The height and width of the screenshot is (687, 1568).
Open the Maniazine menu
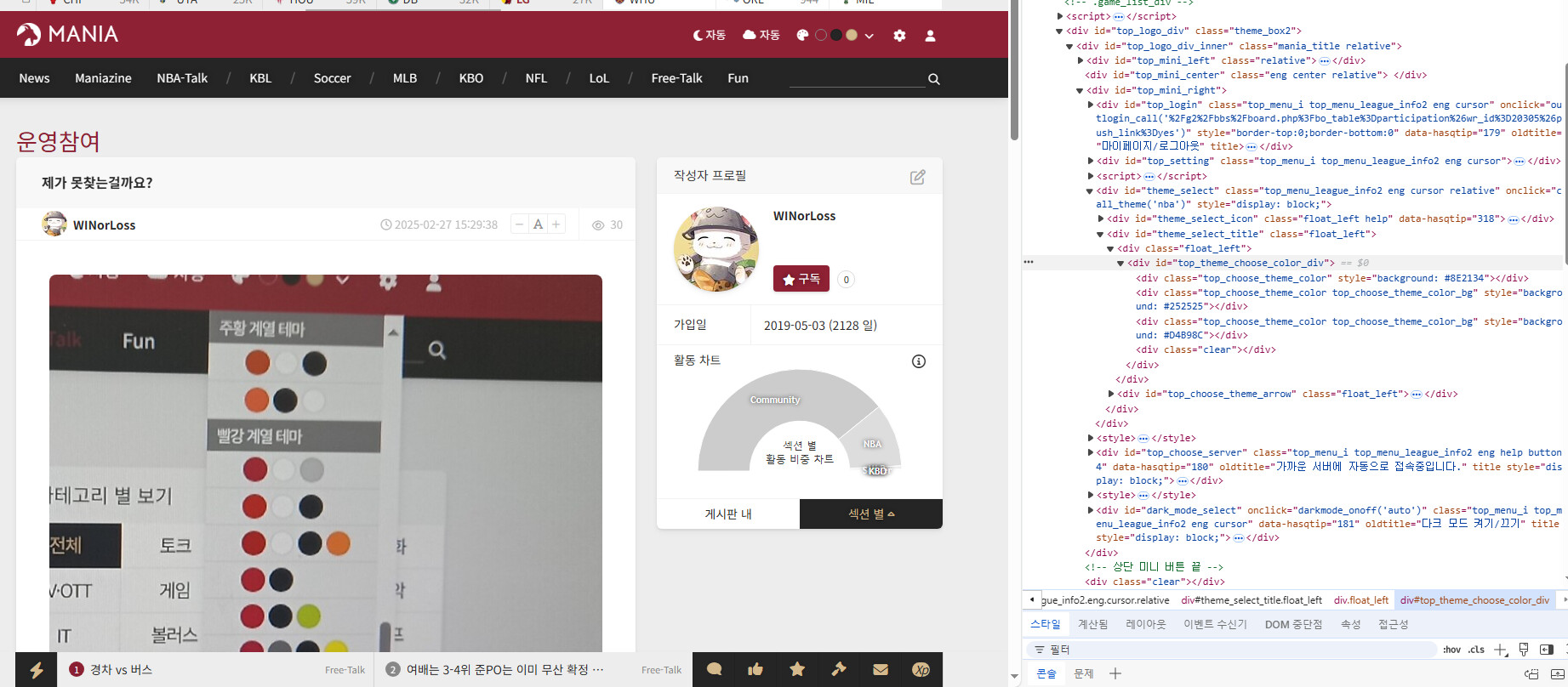(103, 78)
